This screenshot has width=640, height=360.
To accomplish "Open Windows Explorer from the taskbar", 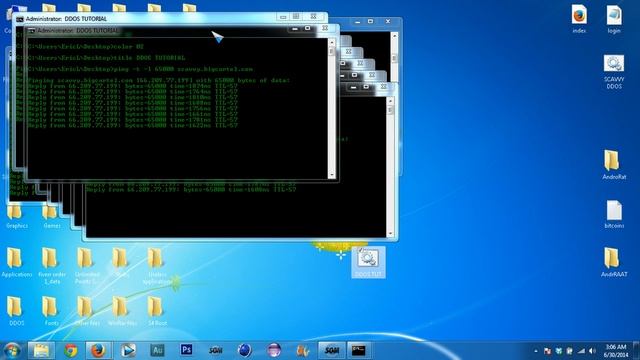I will pyautogui.click(x=41, y=350).
